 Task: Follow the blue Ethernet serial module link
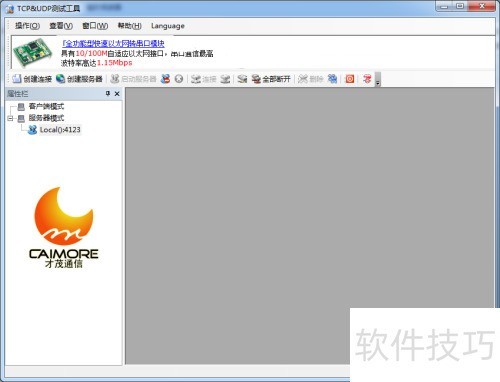(113, 43)
